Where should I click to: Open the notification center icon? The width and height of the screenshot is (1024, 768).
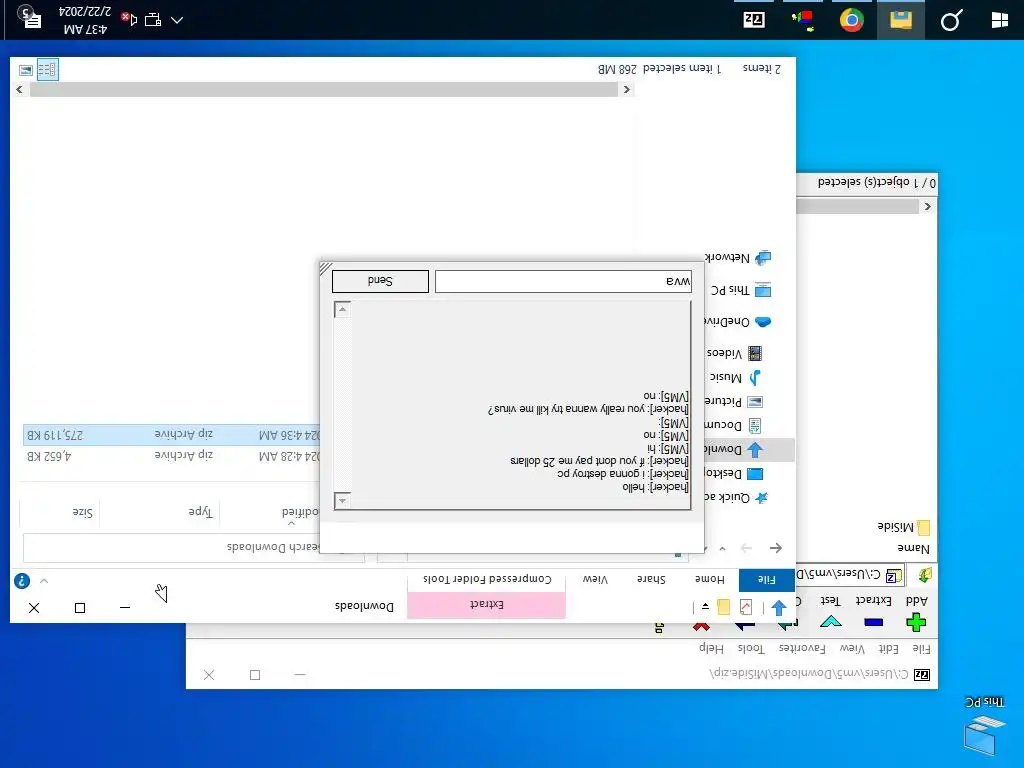[29, 16]
